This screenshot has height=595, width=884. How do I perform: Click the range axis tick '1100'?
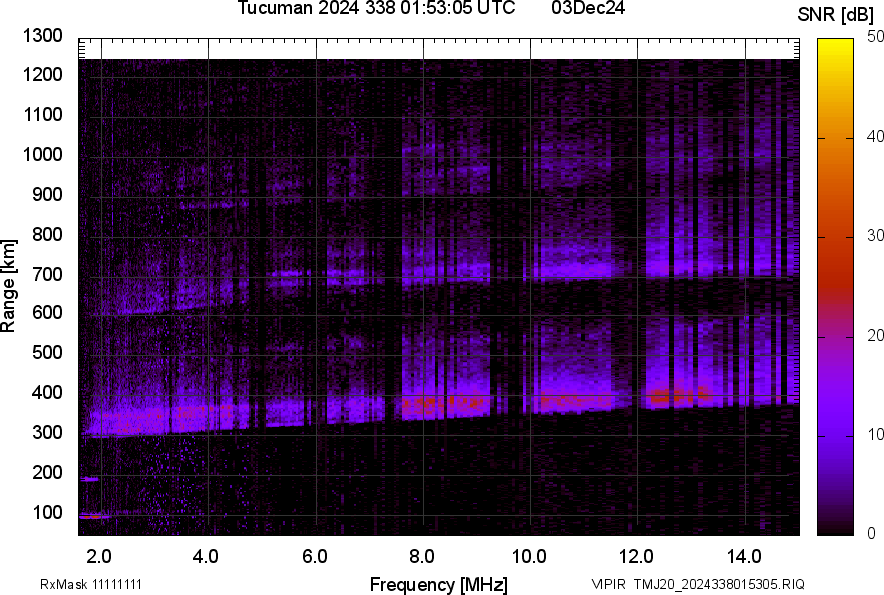click(42, 114)
